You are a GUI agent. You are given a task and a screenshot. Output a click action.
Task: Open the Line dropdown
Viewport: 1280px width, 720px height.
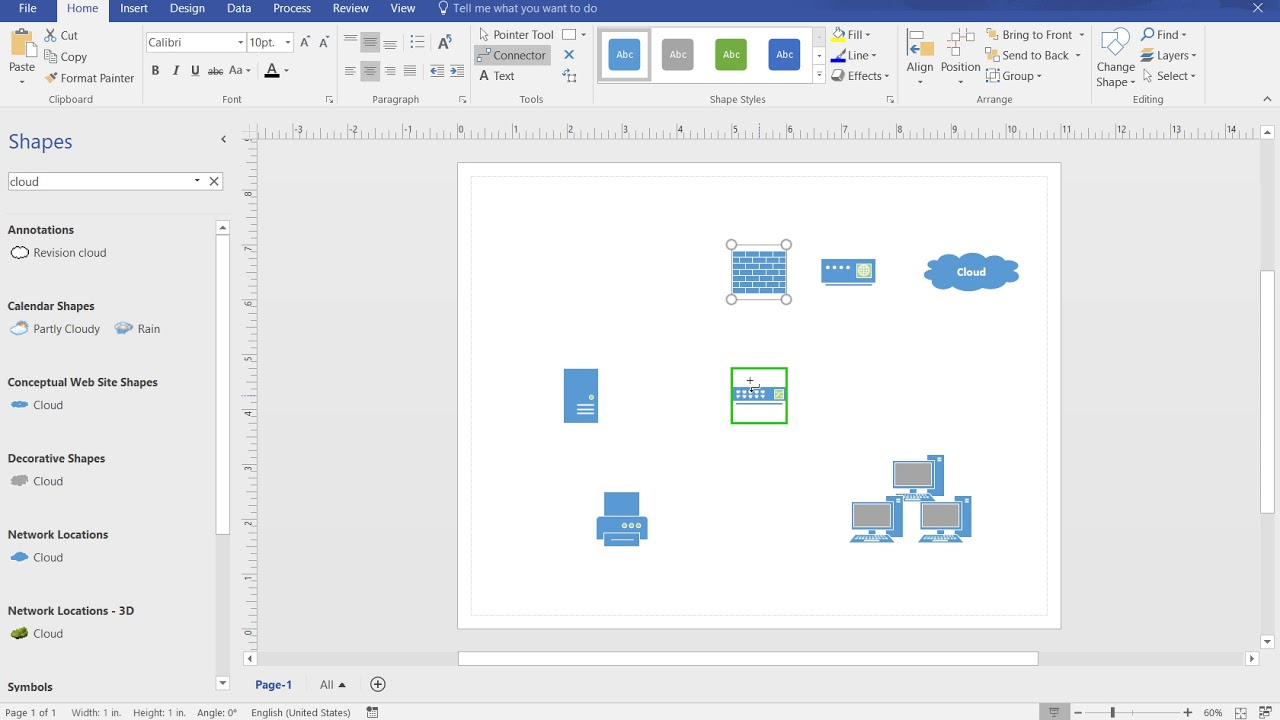click(x=853, y=55)
